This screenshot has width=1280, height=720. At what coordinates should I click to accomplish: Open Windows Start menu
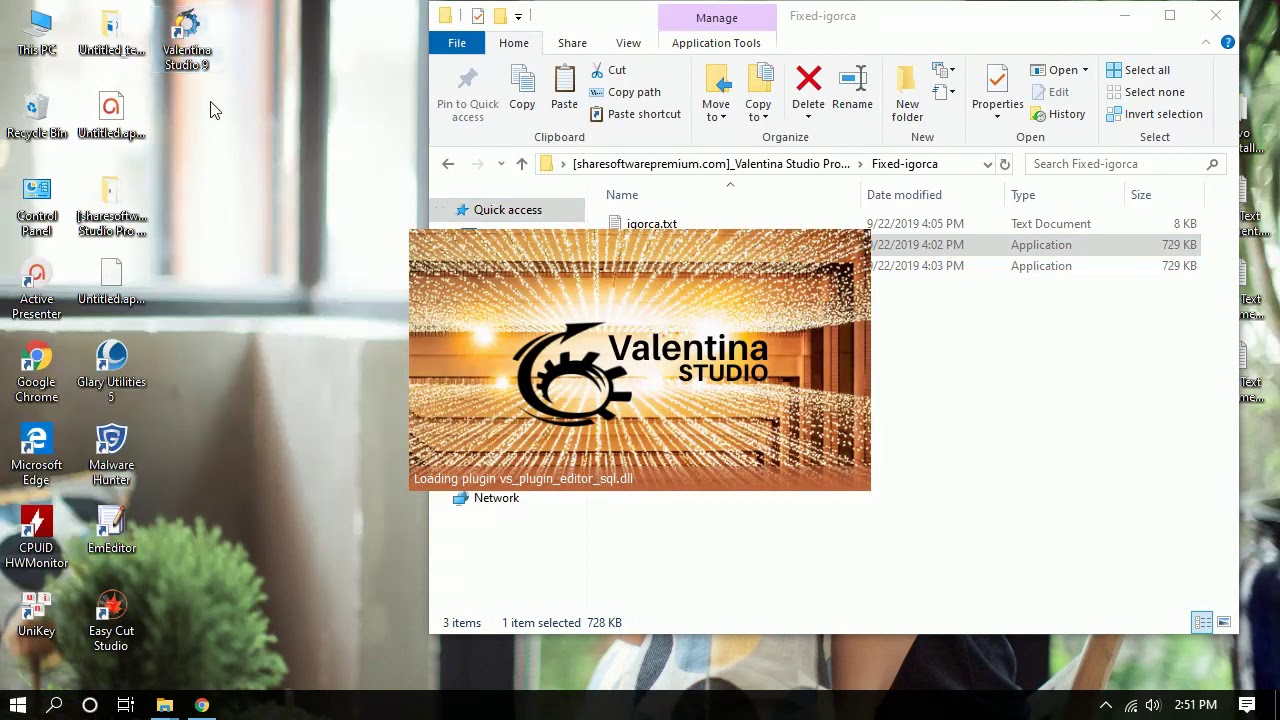(x=18, y=705)
